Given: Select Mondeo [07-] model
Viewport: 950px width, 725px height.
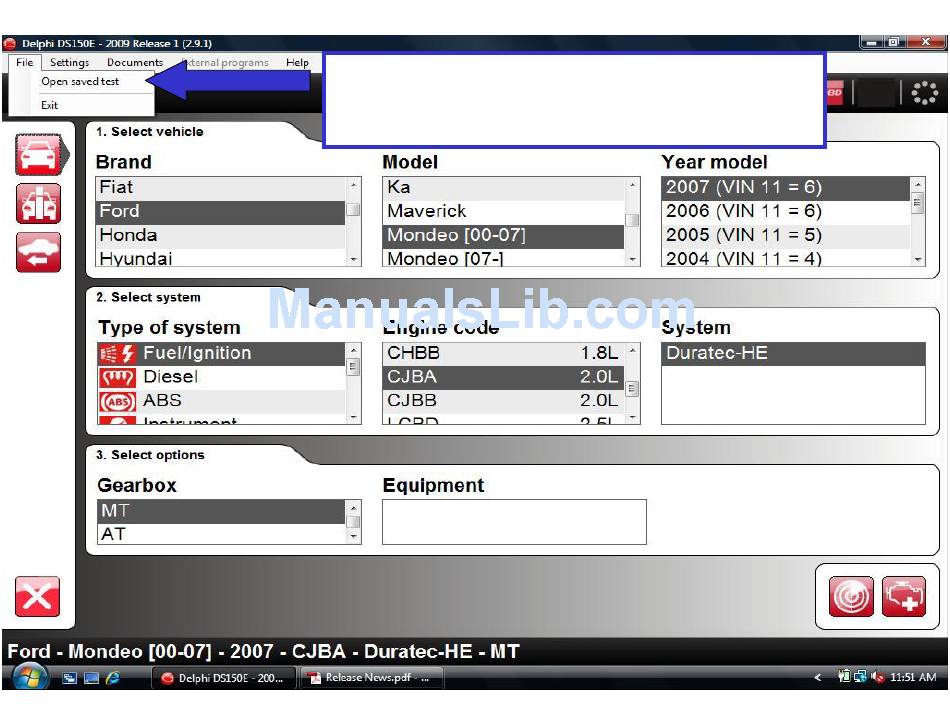Looking at the screenshot, I should [503, 258].
